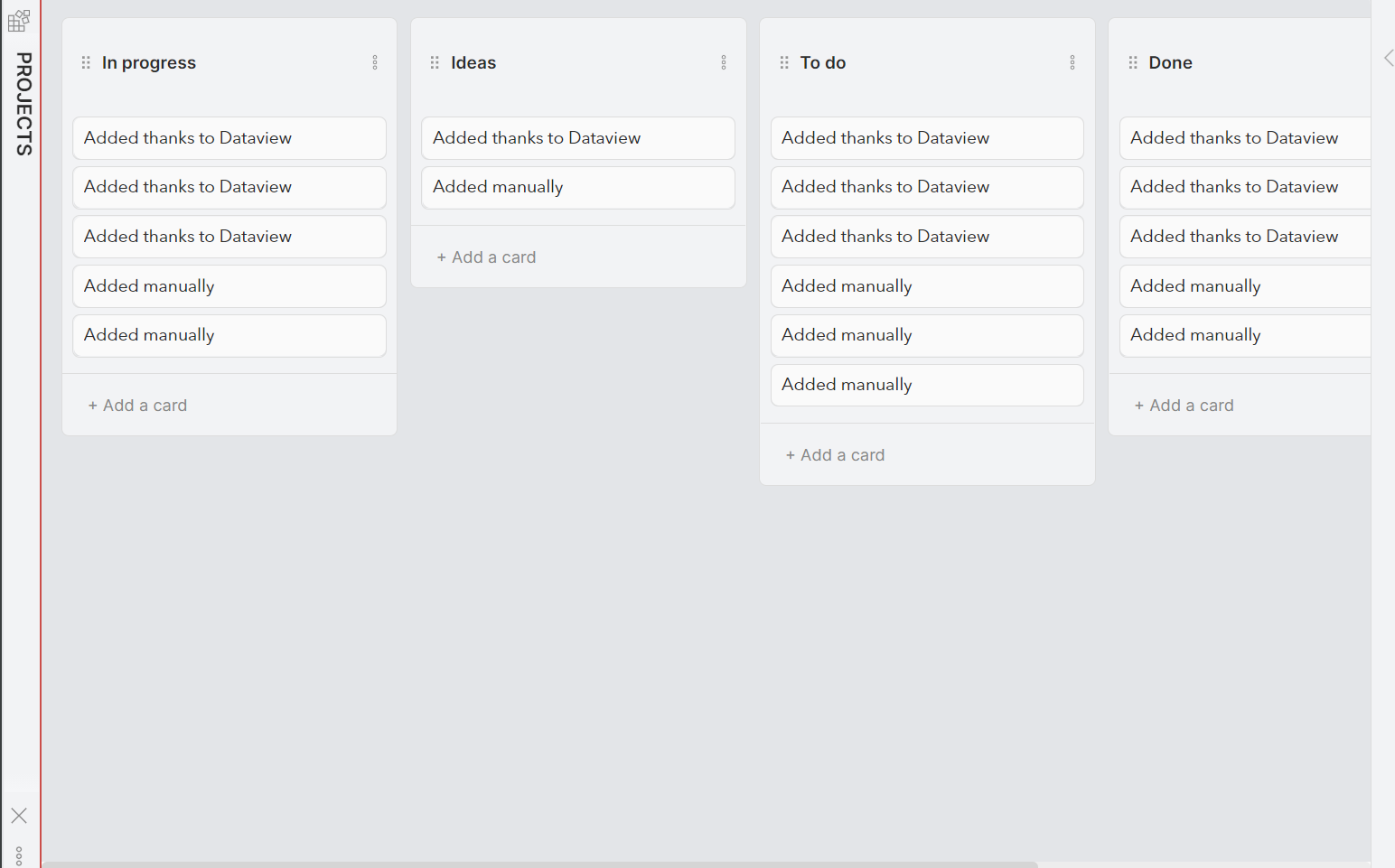Add a card to the Done lane
This screenshot has width=1395, height=868.
1184,406
